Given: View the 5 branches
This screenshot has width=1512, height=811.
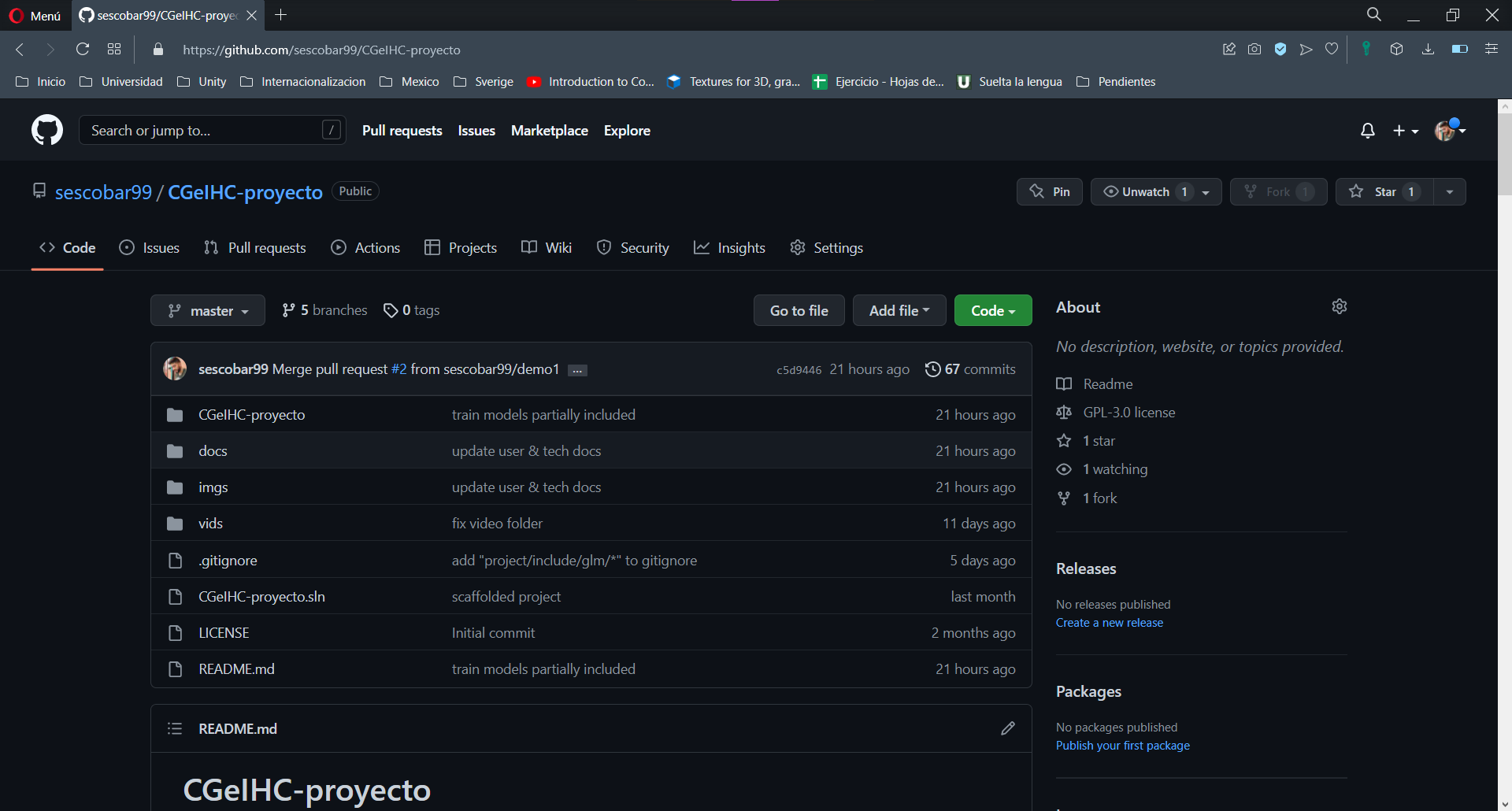Looking at the screenshot, I should click(324, 310).
